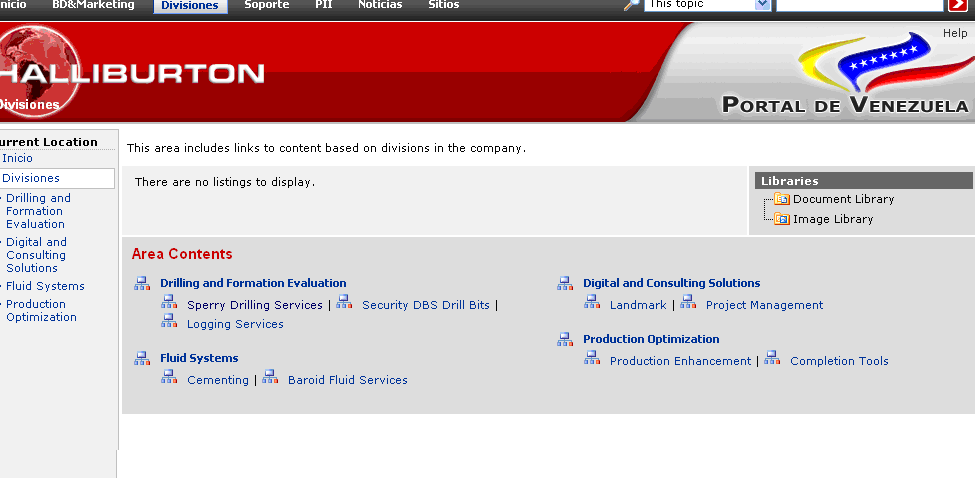Open the Cementing link

coord(218,380)
